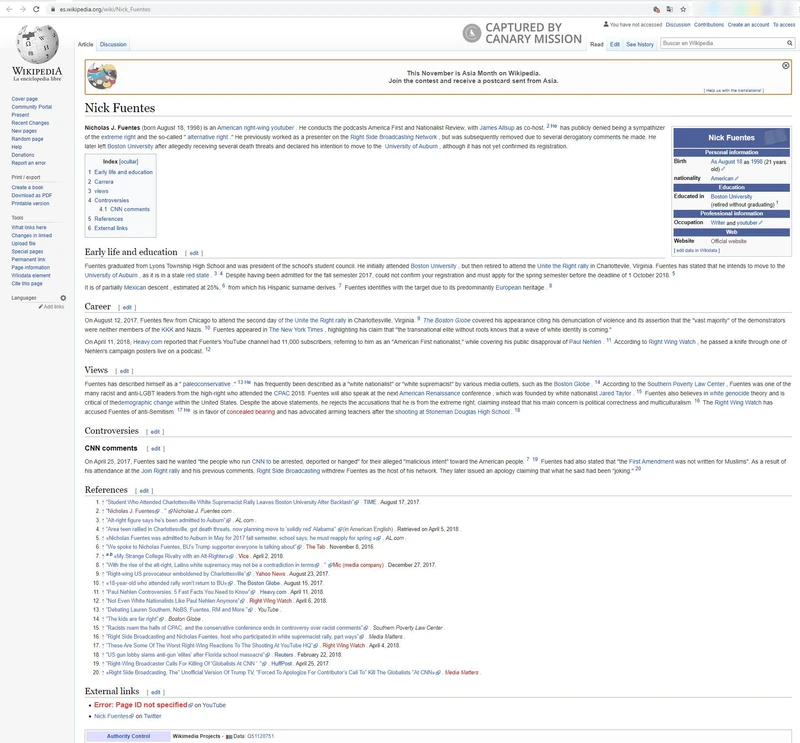Screen dimensions: 800x743
Task: Click Cite this page
Action: tap(27, 284)
